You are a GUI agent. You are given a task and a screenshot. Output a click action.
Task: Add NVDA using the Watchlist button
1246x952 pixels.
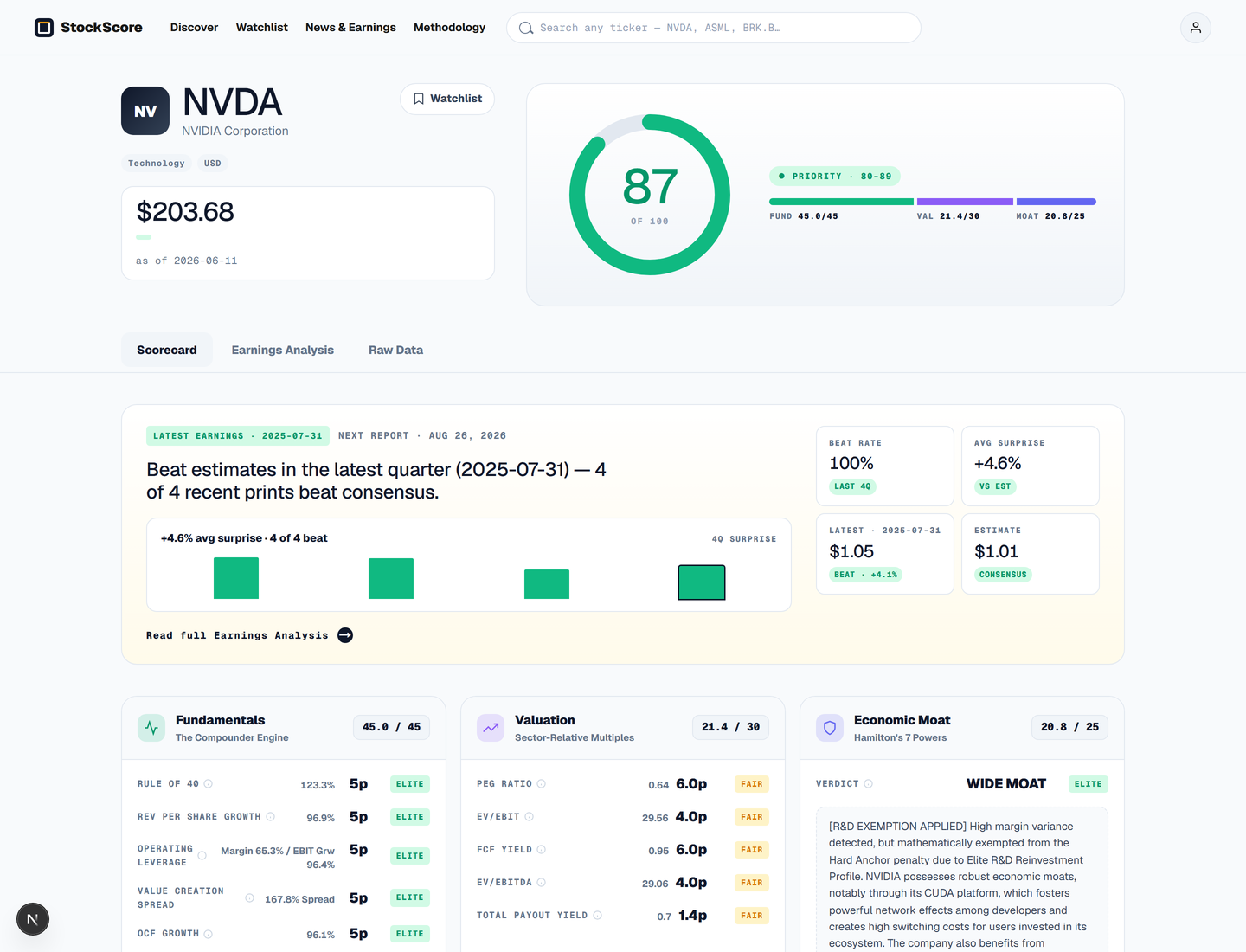pos(447,99)
